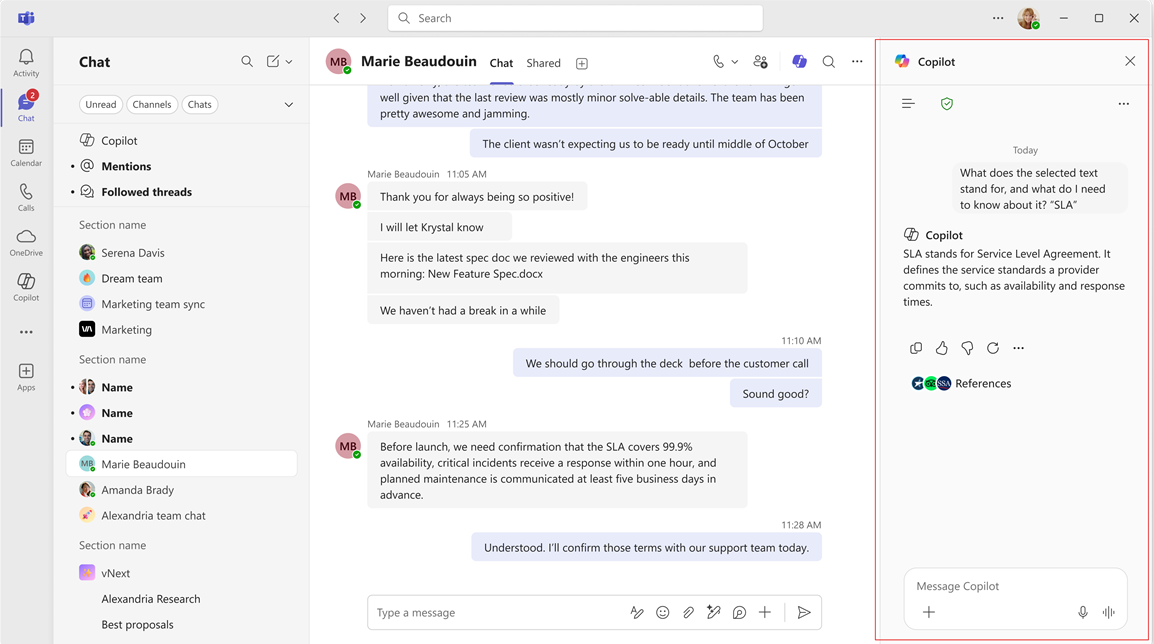The height and width of the screenshot is (644, 1154).
Task: Open the Activity feed
Action: coord(26,63)
